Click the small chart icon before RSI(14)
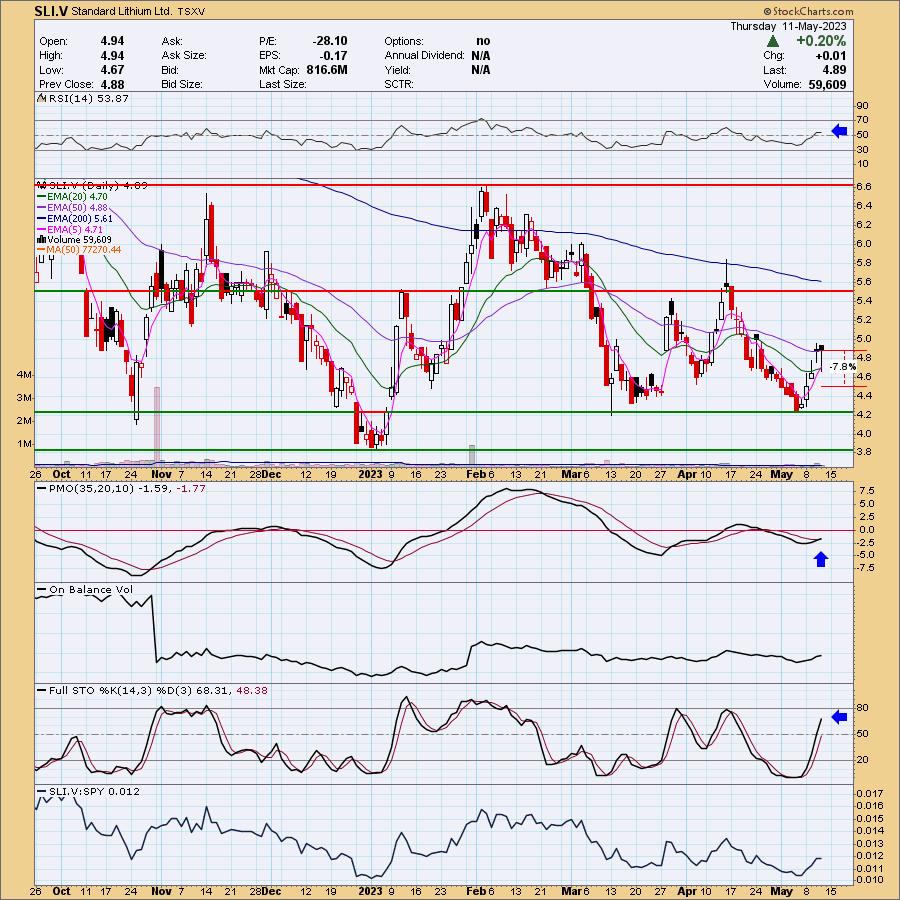 tap(41, 98)
